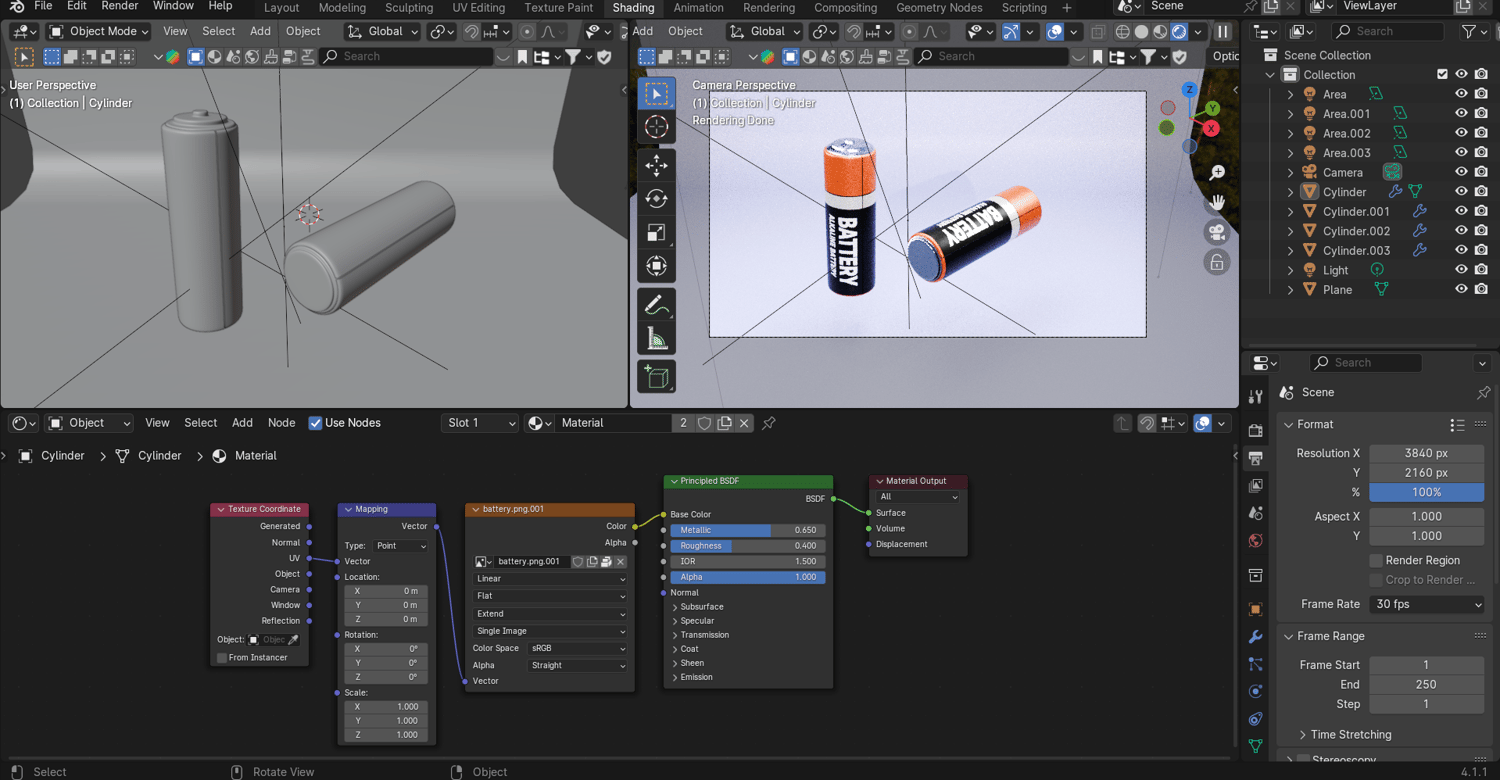Activate the 3D Cursor tool
This screenshot has width=1500, height=780.
[x=656, y=126]
